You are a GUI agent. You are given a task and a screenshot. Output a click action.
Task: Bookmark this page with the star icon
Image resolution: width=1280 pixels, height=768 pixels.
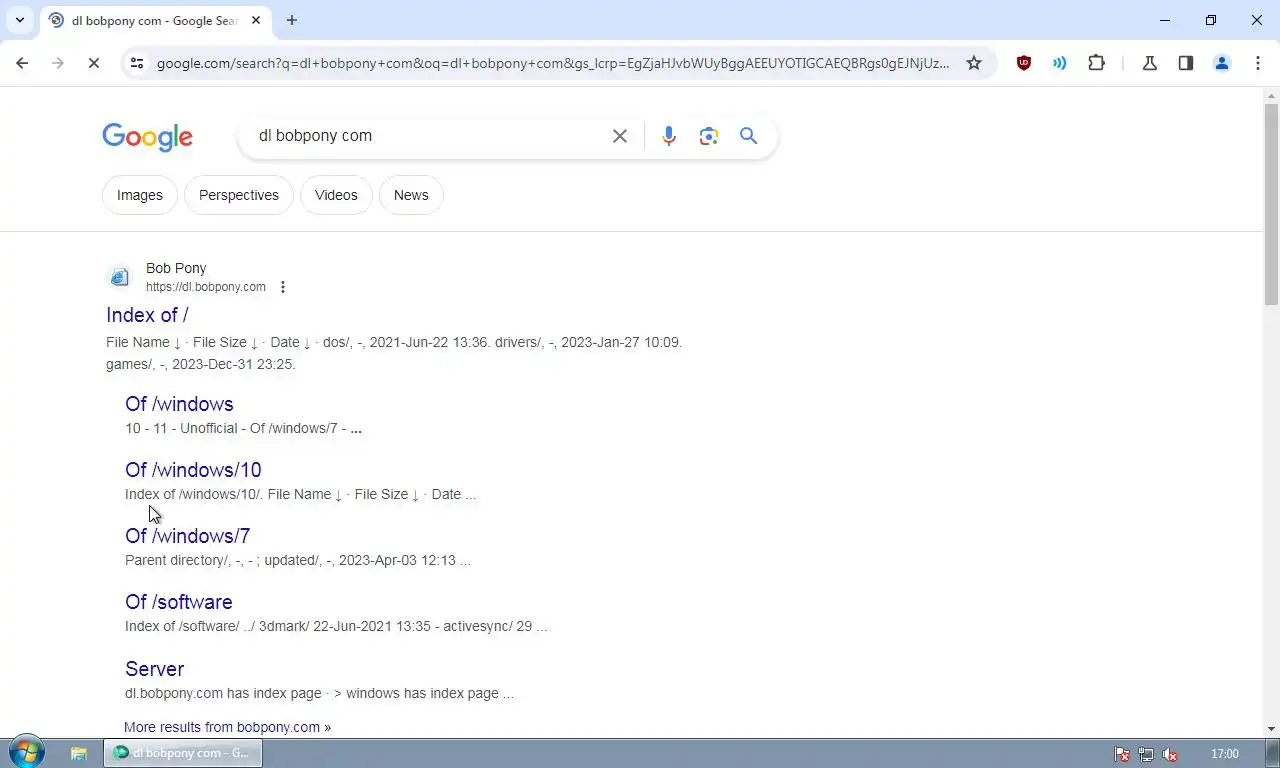point(974,63)
